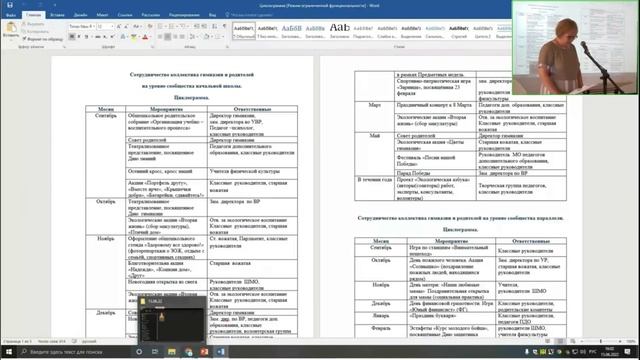Screen dimensions: 640x360
Task: Switch to the Дизайн (Design) tab
Action: pos(80,15)
